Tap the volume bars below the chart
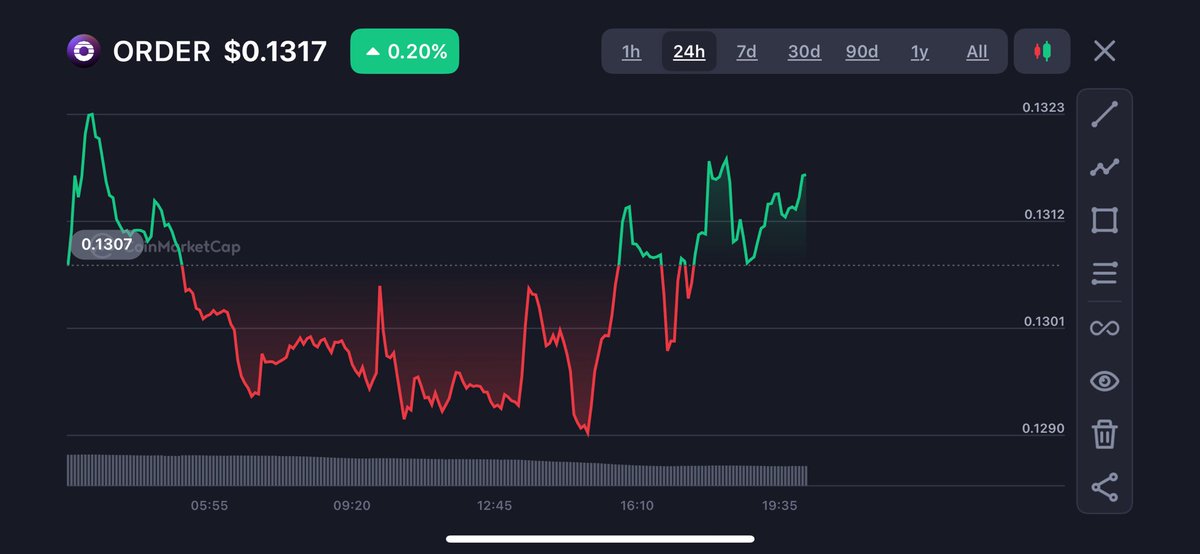Viewport: 1200px width, 554px height. click(437, 470)
